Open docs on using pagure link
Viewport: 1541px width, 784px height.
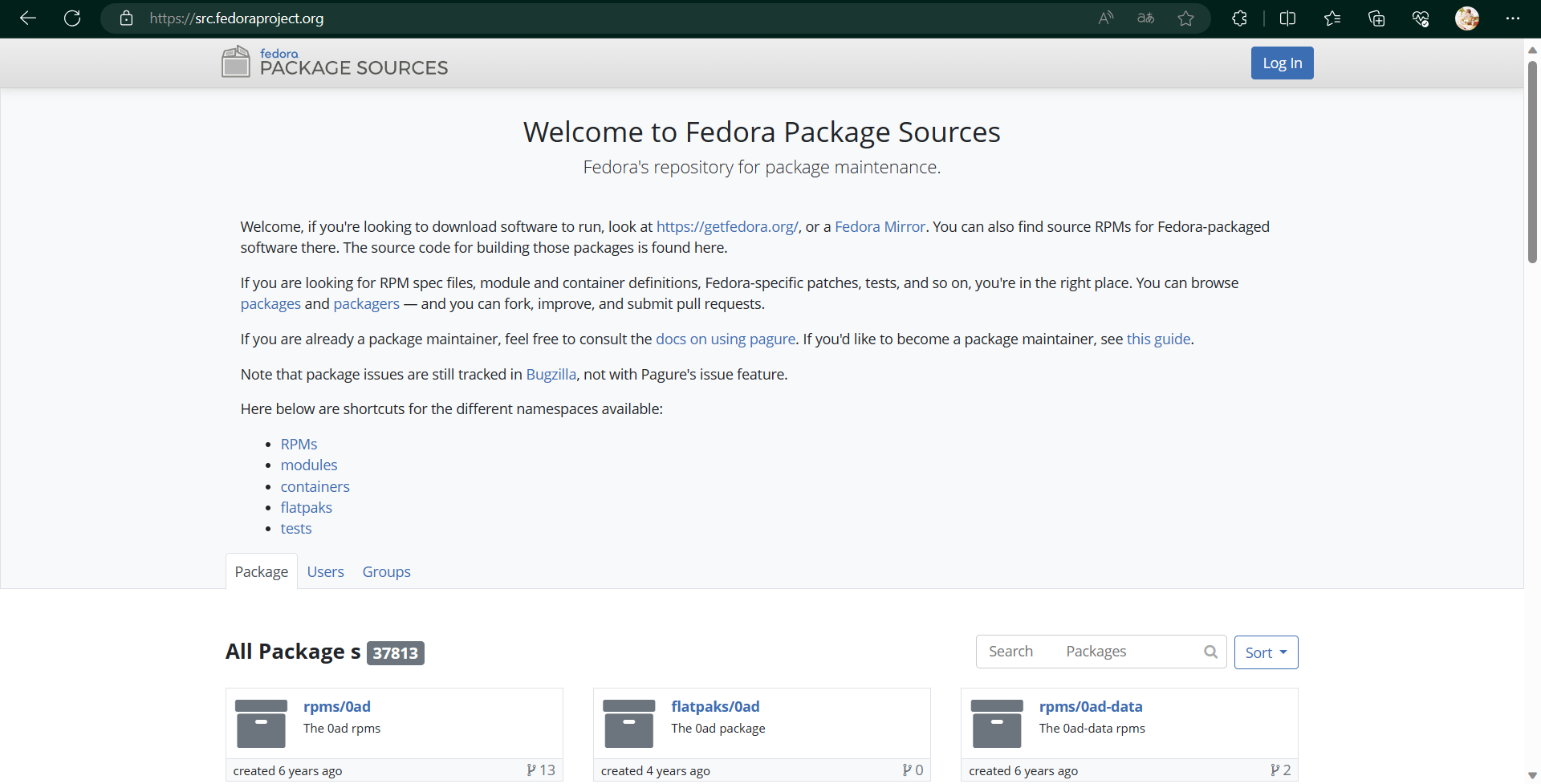[726, 339]
